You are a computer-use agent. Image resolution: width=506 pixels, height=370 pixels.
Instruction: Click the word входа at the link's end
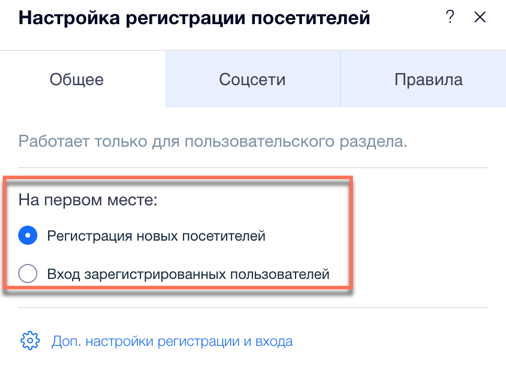(x=274, y=342)
